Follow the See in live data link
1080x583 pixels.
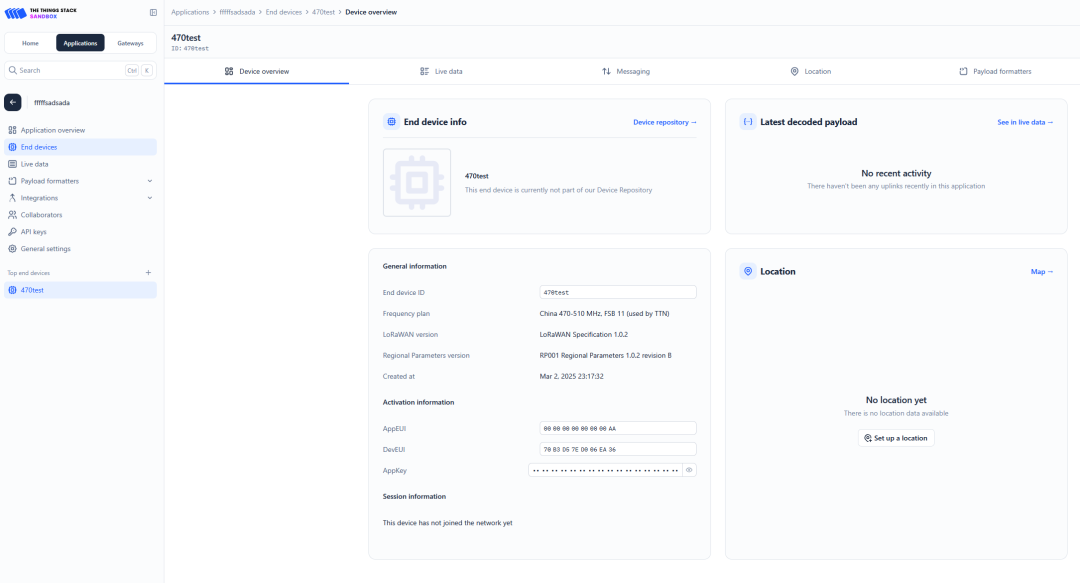click(x=1025, y=122)
